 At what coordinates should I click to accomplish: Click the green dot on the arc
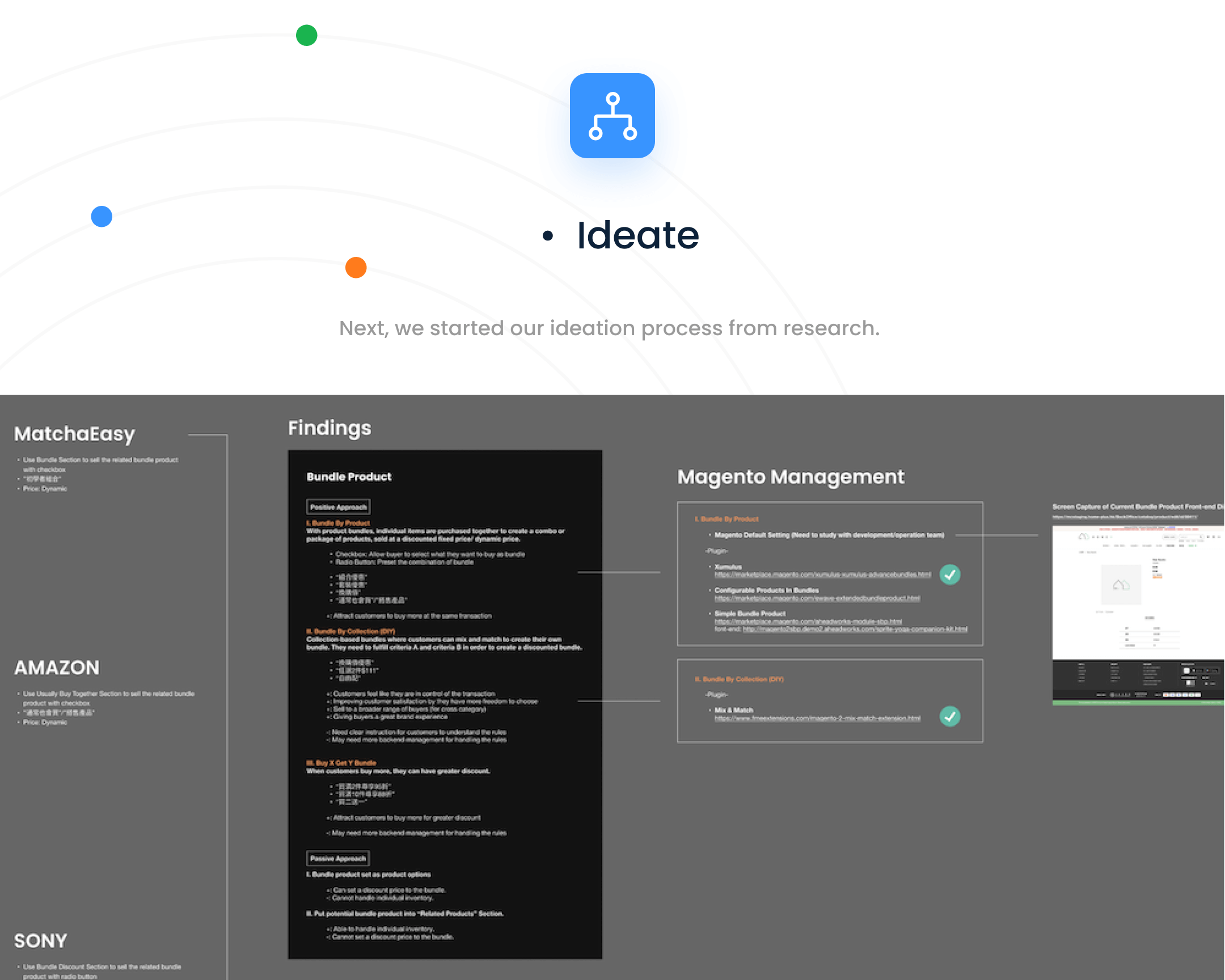(306, 35)
